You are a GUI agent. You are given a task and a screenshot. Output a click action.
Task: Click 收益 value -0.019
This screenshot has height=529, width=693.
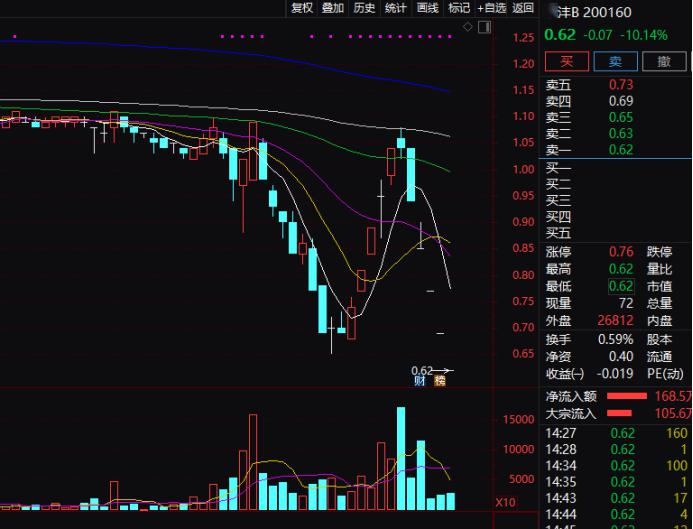pyautogui.click(x=615, y=374)
